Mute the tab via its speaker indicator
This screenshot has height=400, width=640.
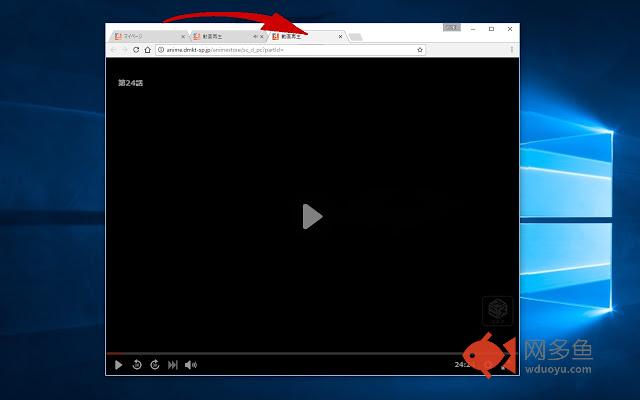[x=255, y=36]
